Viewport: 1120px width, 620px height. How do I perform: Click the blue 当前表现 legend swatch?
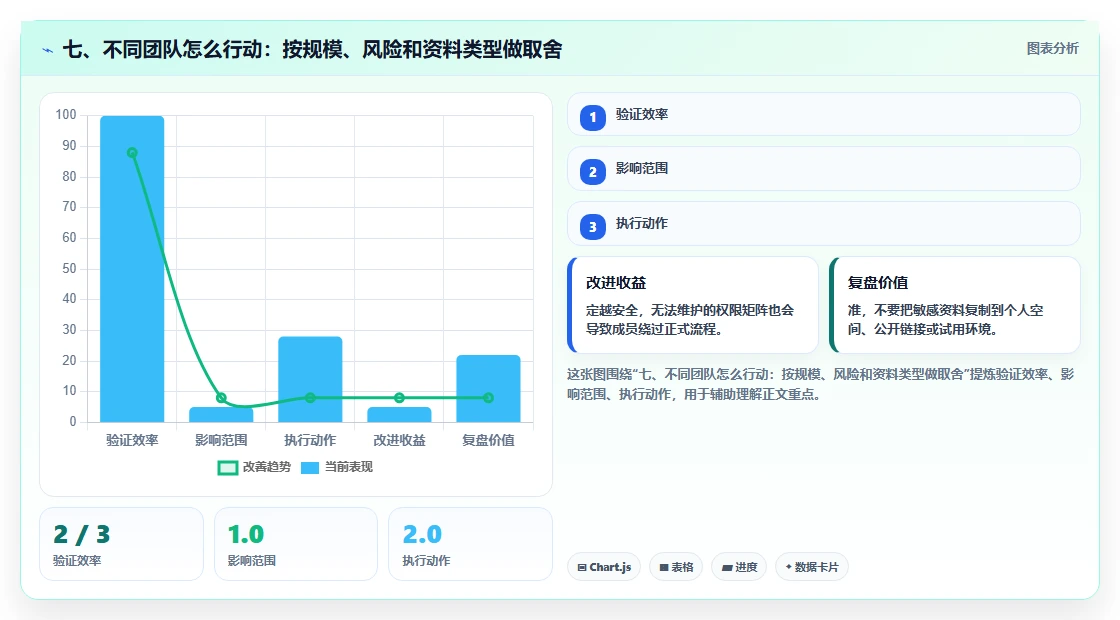[309, 468]
